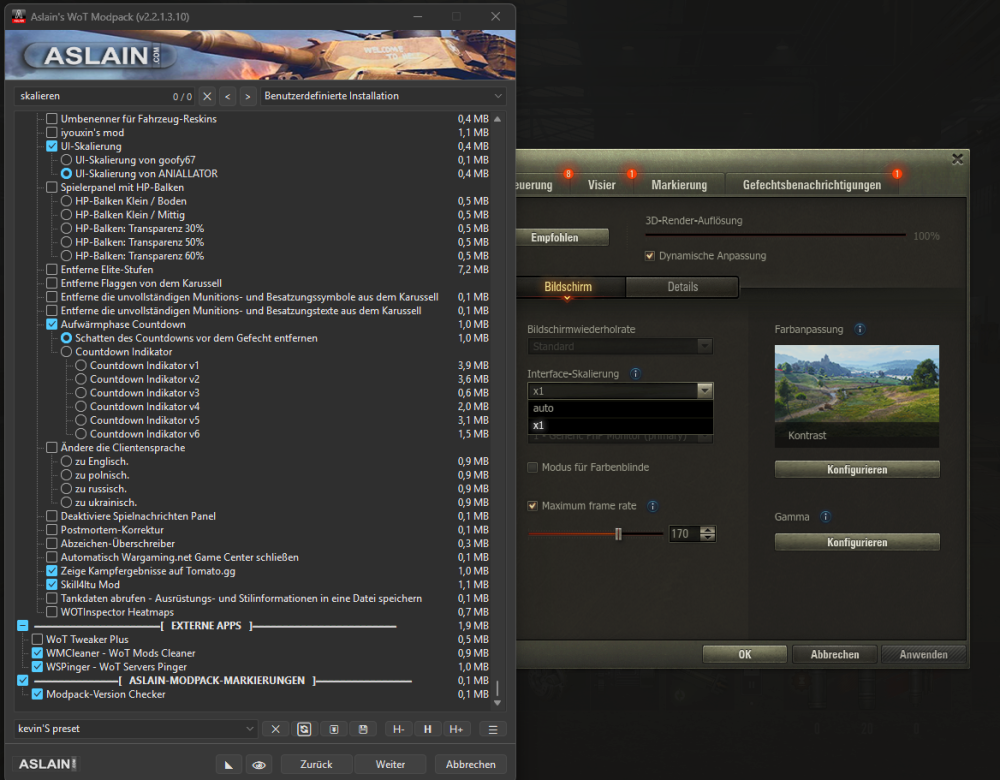Viewport: 1000px width, 780px height.
Task: Switch to the Visier tab
Action: coord(601,185)
